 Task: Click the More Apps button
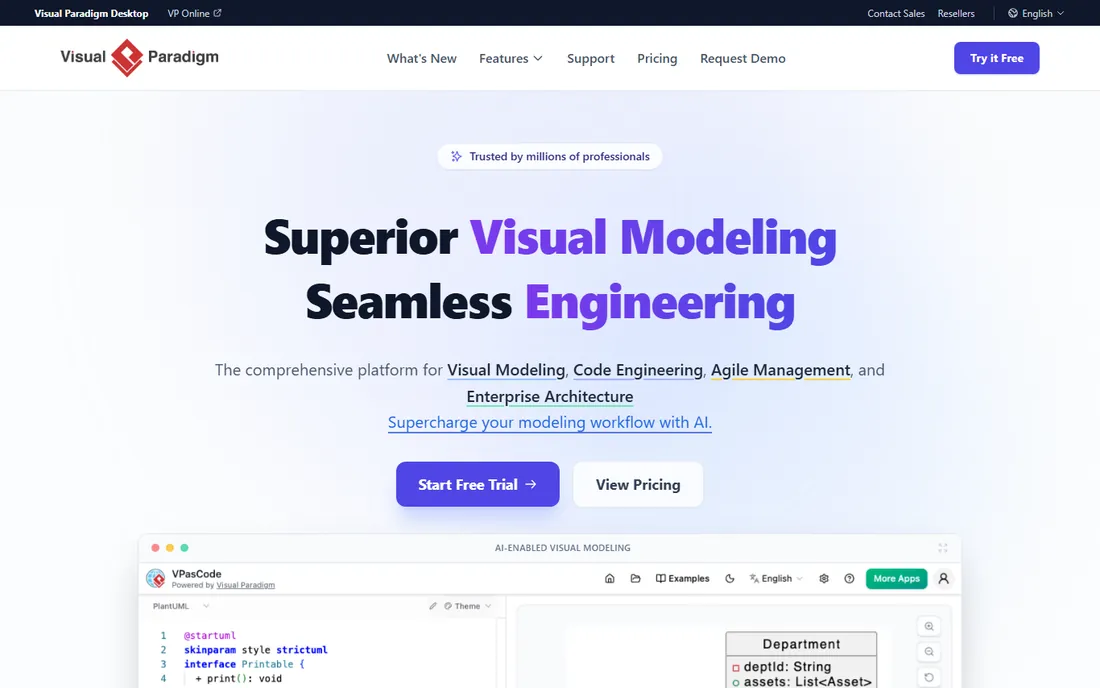click(x=897, y=579)
